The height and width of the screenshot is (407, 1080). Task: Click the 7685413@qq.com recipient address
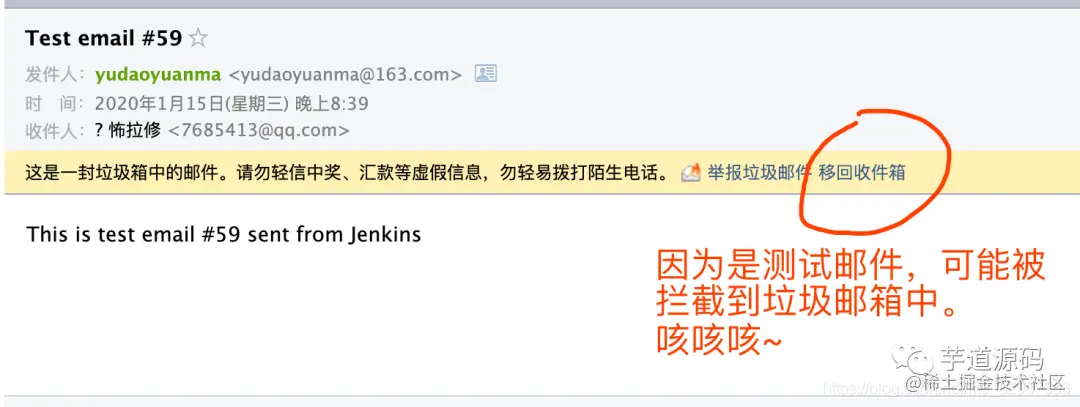[259, 130]
